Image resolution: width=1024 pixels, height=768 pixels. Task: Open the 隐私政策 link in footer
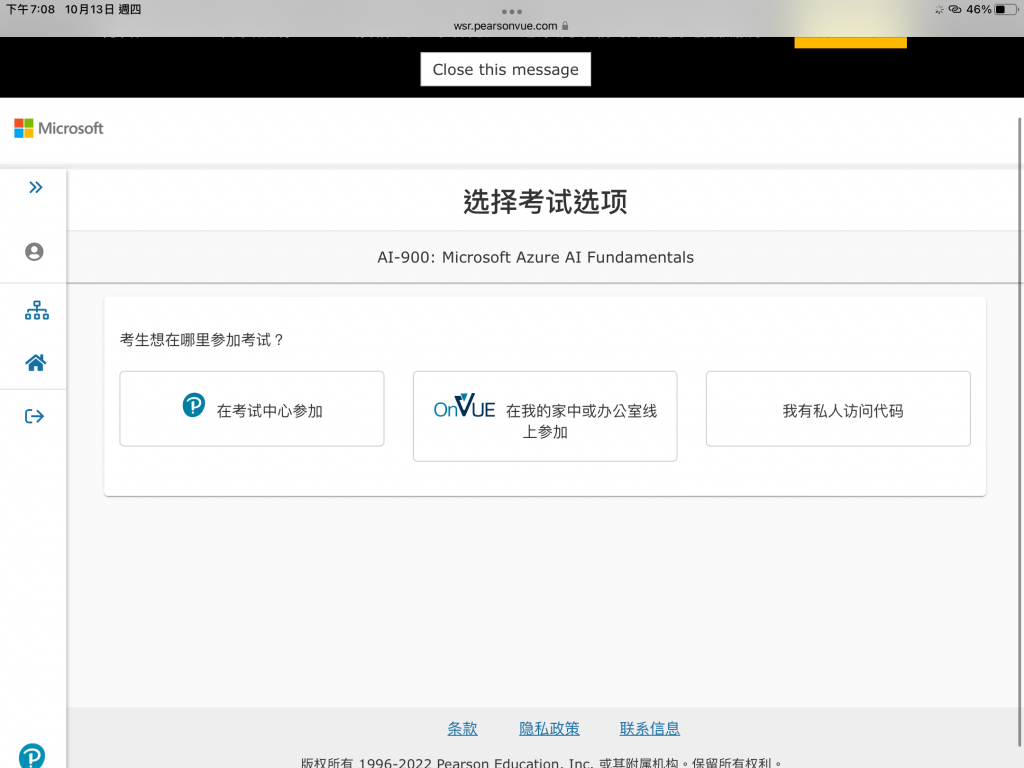click(549, 729)
